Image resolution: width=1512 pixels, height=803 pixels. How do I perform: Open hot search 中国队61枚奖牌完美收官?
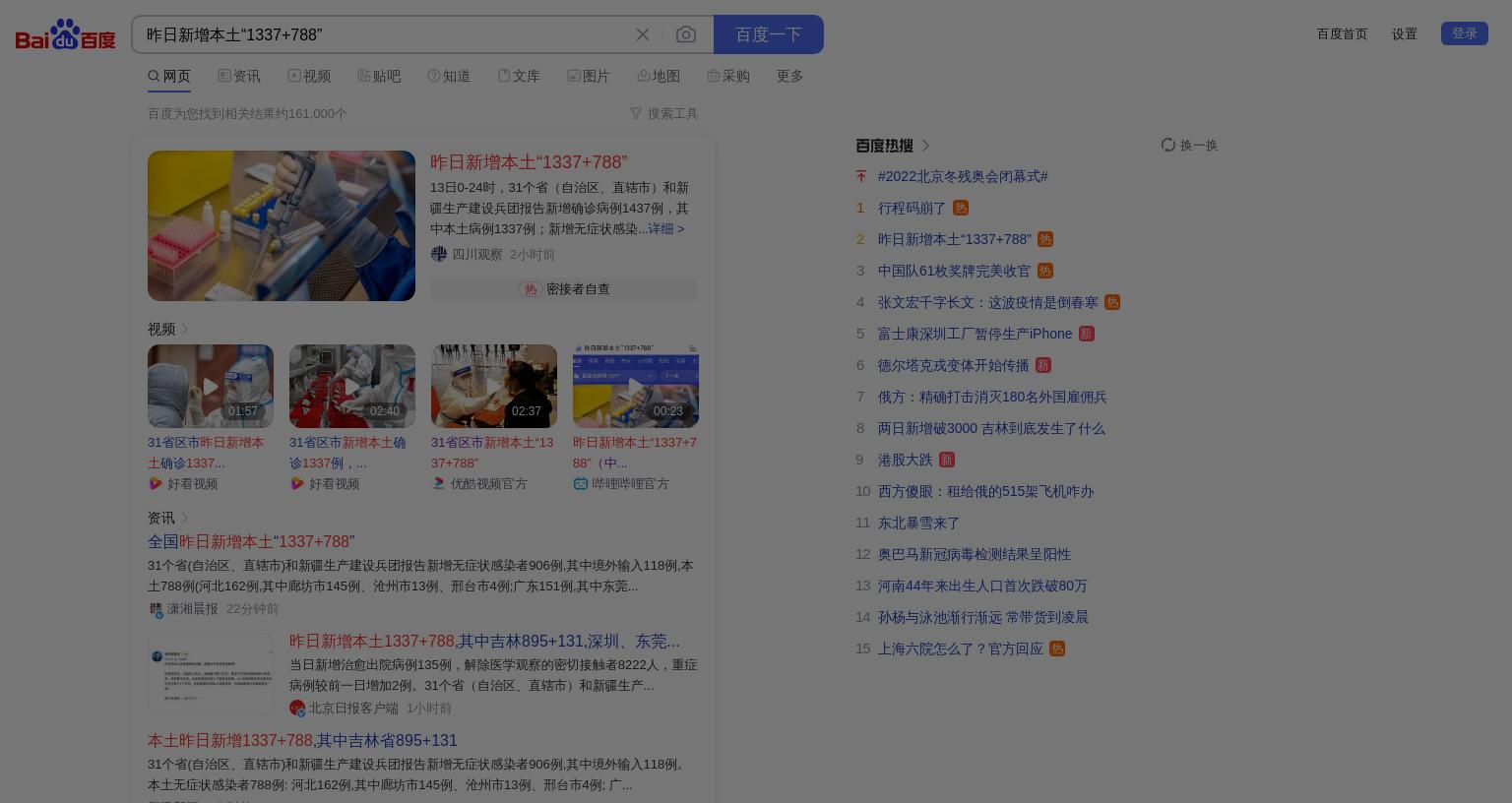954,271
